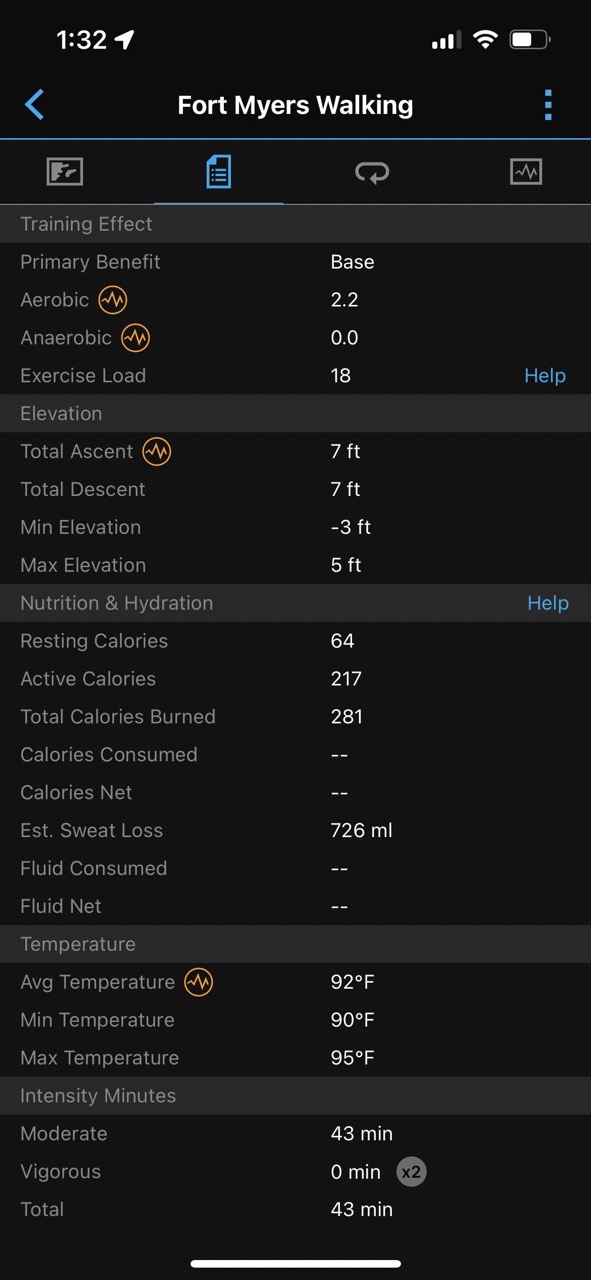
Task: Tap the Fluid Consumed value
Action: tap(339, 869)
